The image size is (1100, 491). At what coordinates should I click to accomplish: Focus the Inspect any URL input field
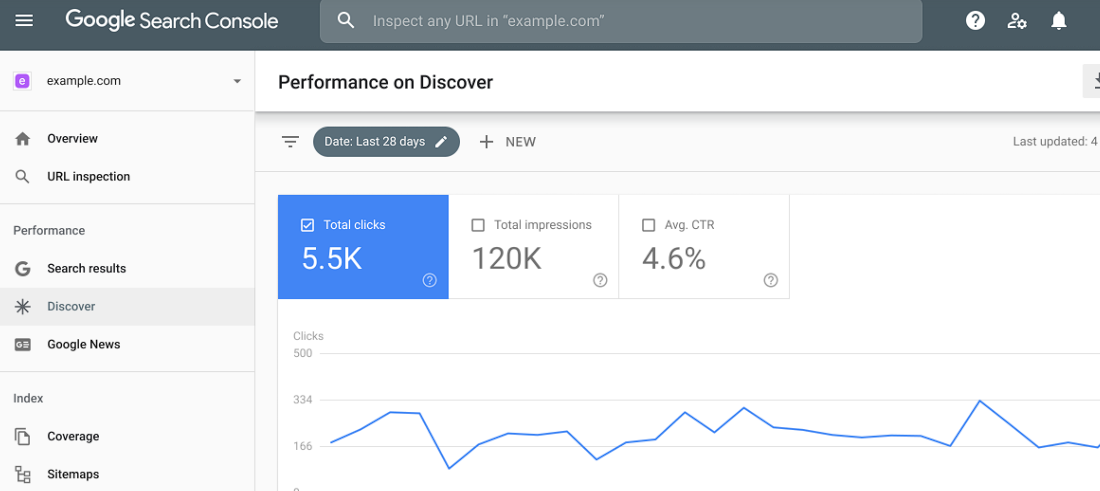[x=621, y=21]
